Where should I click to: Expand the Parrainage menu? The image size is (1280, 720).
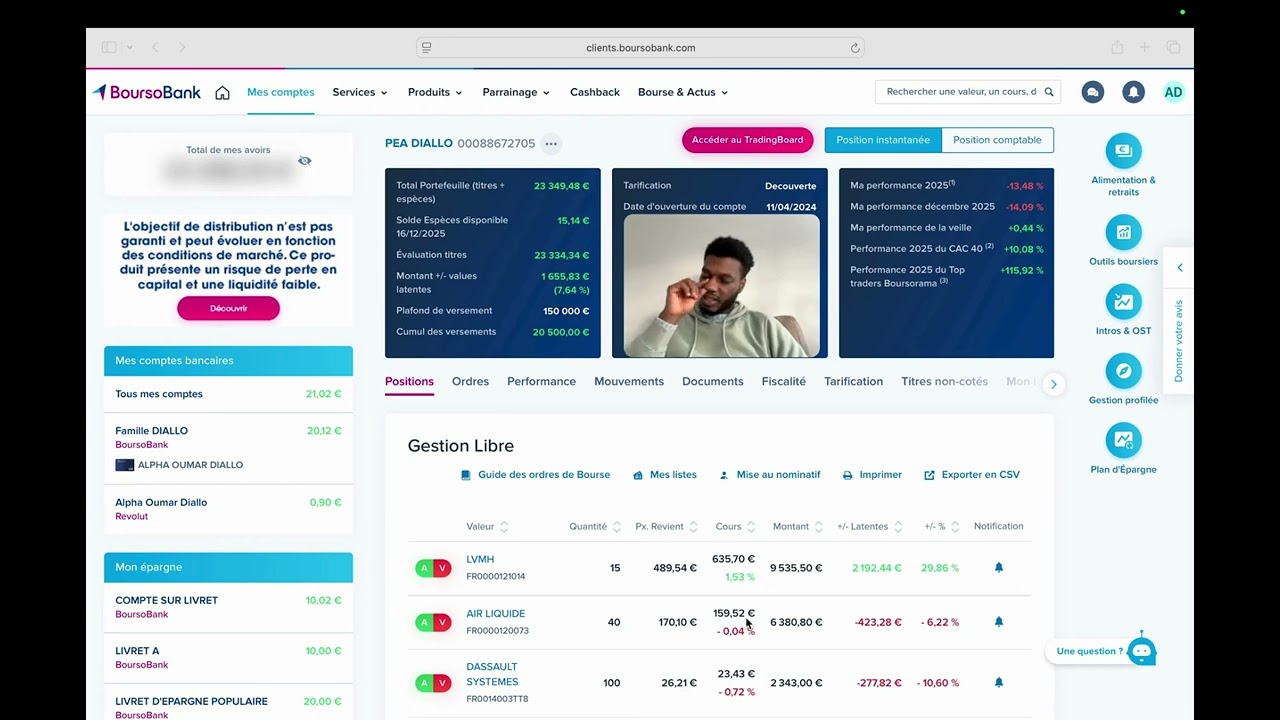[x=516, y=92]
